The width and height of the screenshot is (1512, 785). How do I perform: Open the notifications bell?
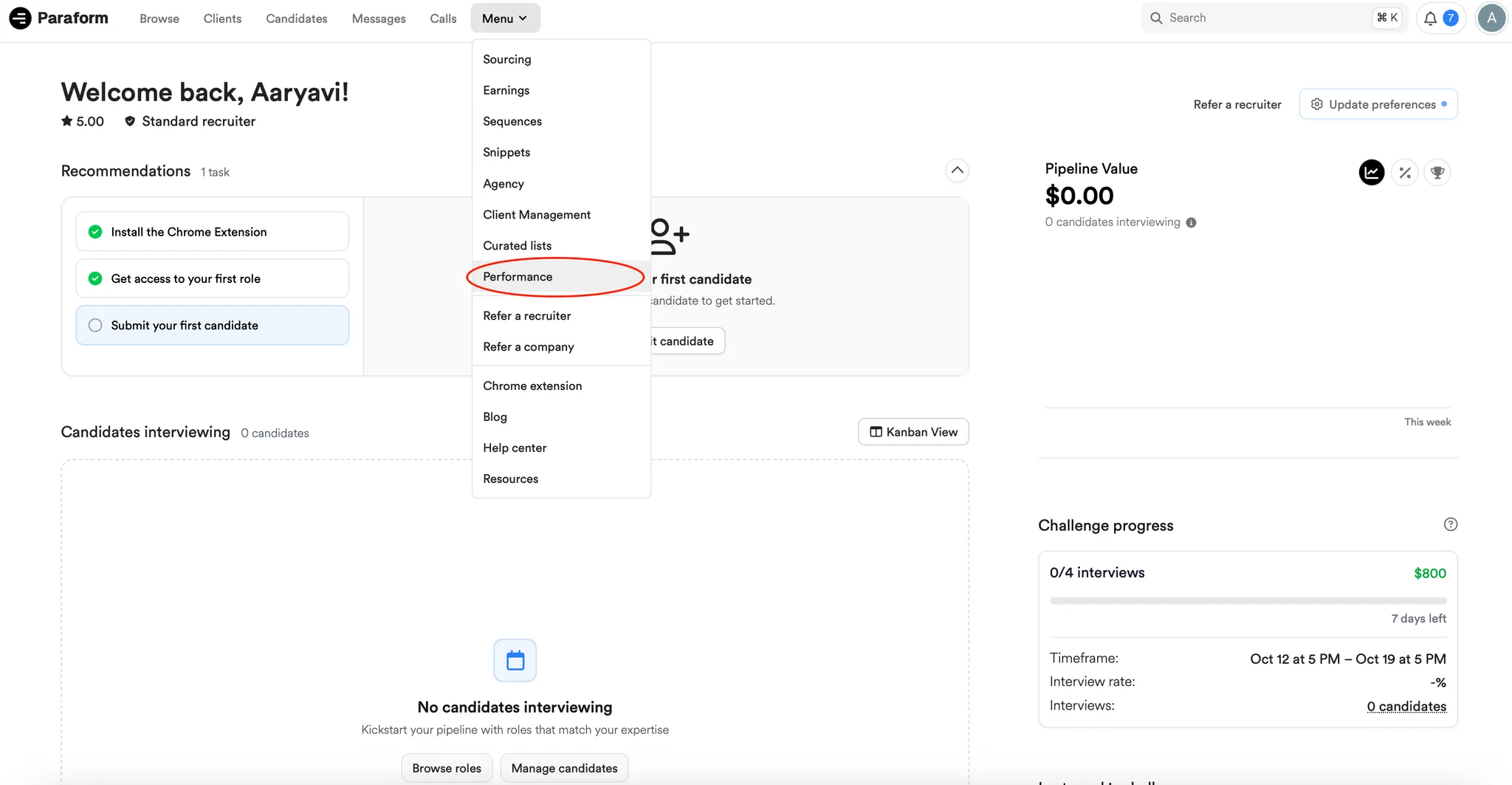point(1430,18)
